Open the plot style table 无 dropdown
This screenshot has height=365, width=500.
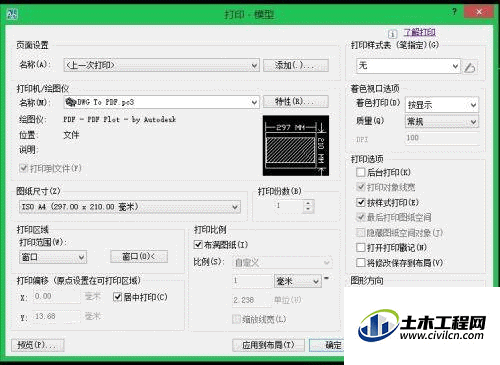tap(408, 66)
